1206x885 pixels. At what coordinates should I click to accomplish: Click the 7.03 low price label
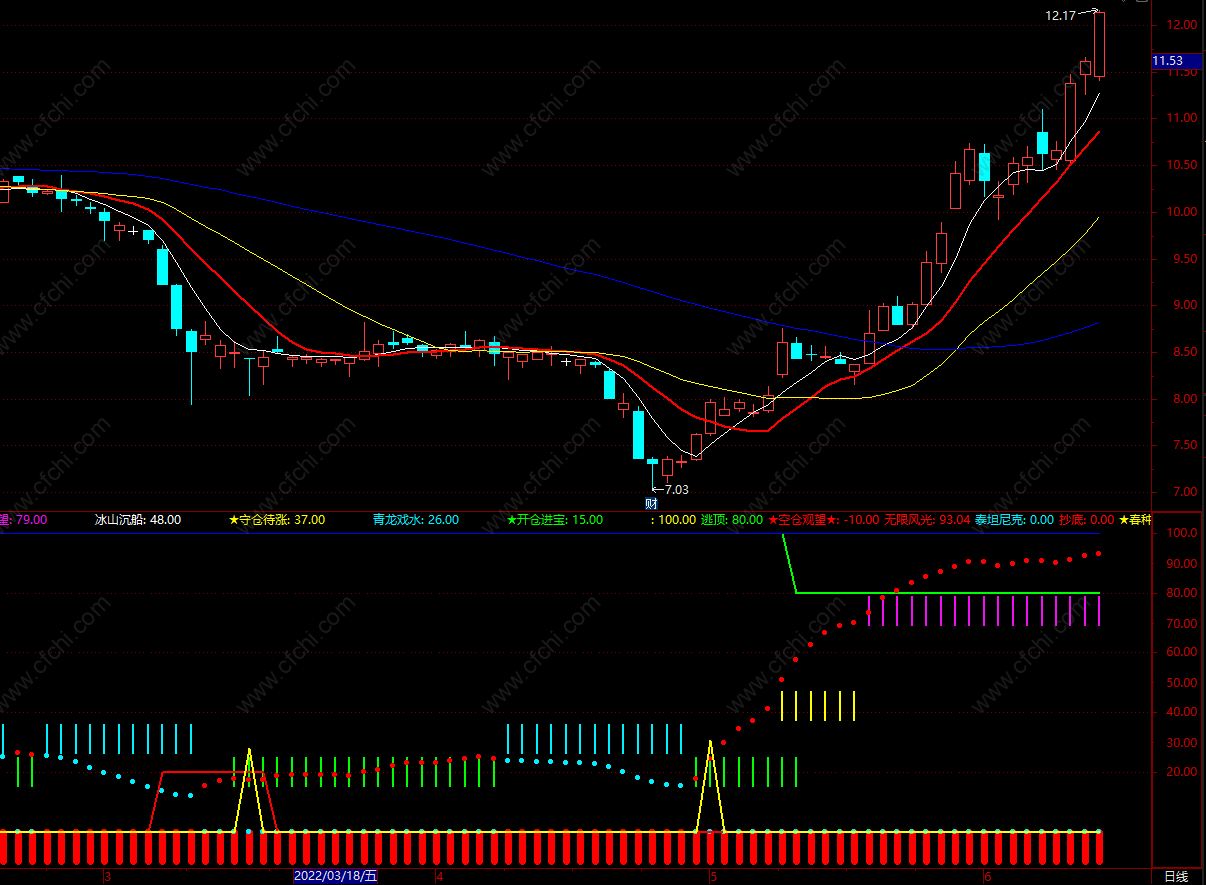677,489
